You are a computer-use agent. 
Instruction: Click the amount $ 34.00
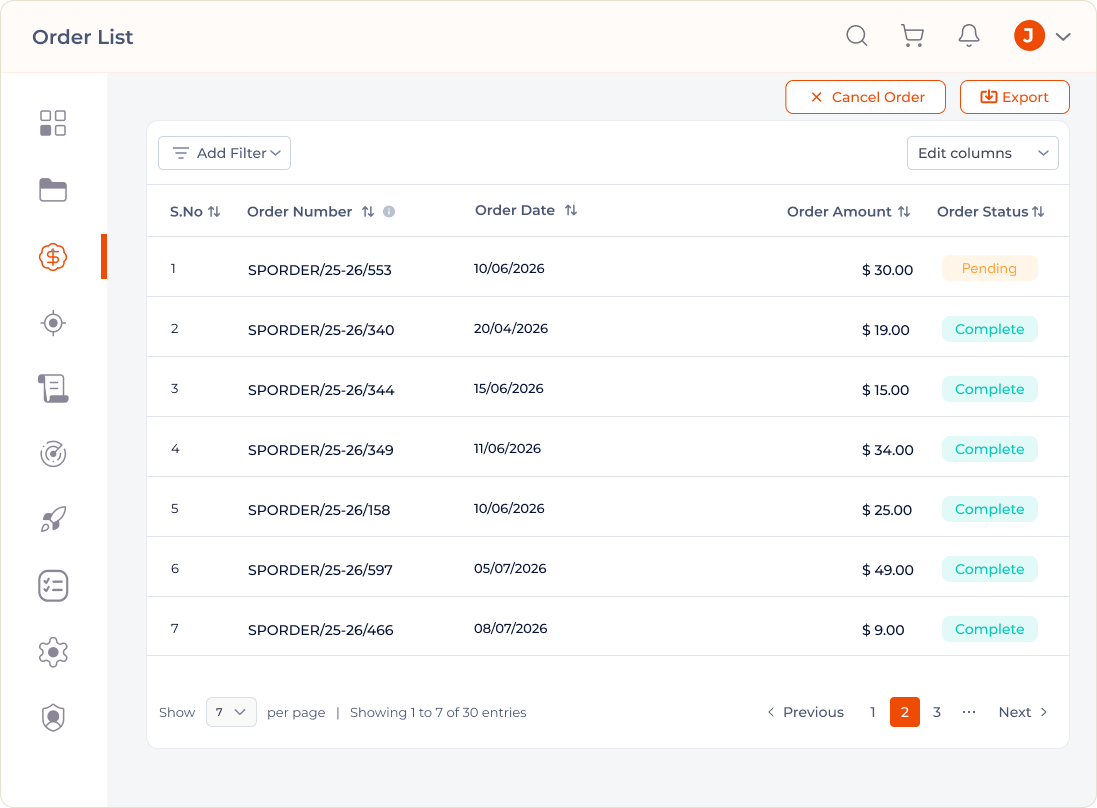(x=887, y=451)
